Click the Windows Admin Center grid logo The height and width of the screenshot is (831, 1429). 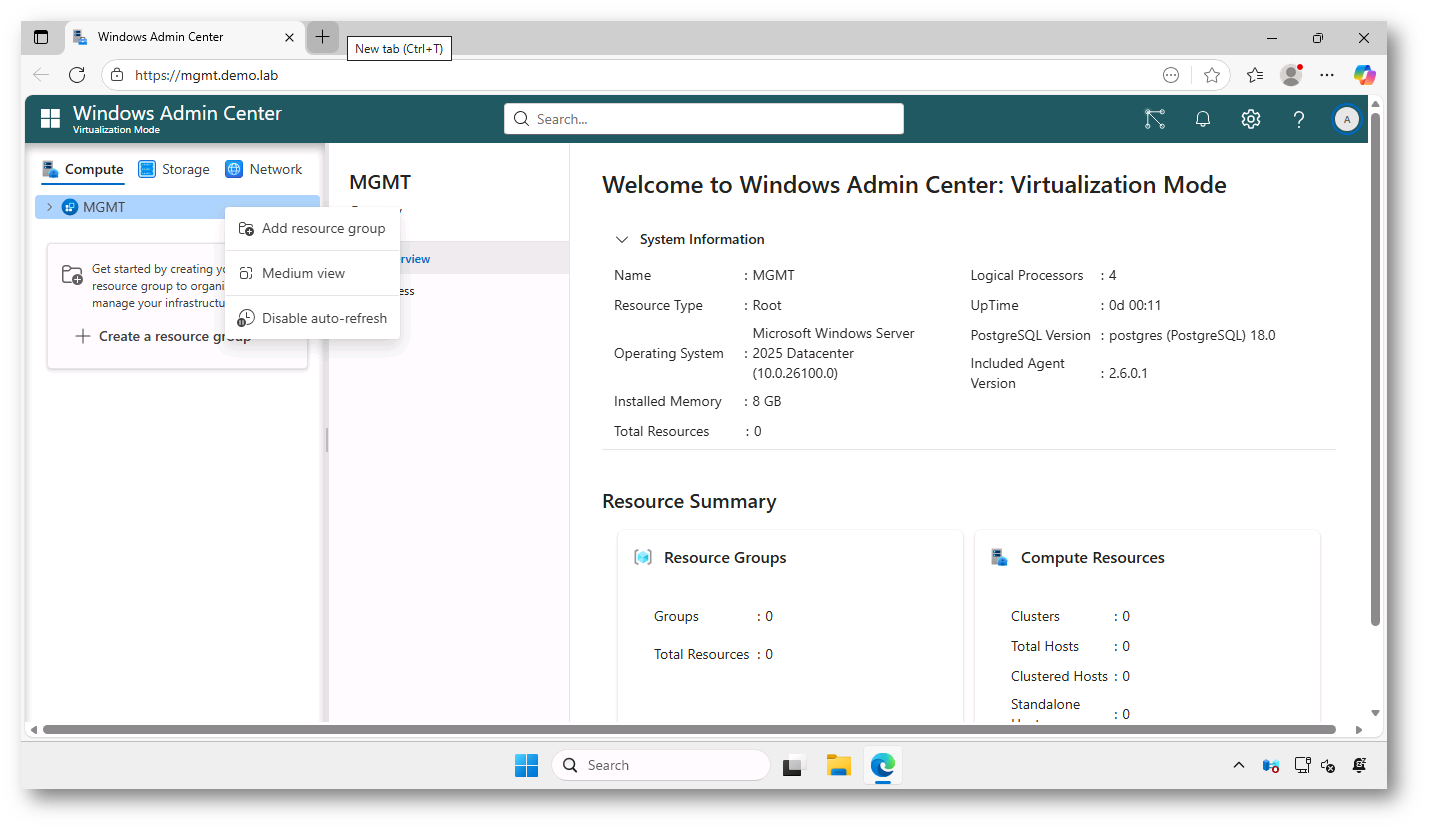(50, 118)
